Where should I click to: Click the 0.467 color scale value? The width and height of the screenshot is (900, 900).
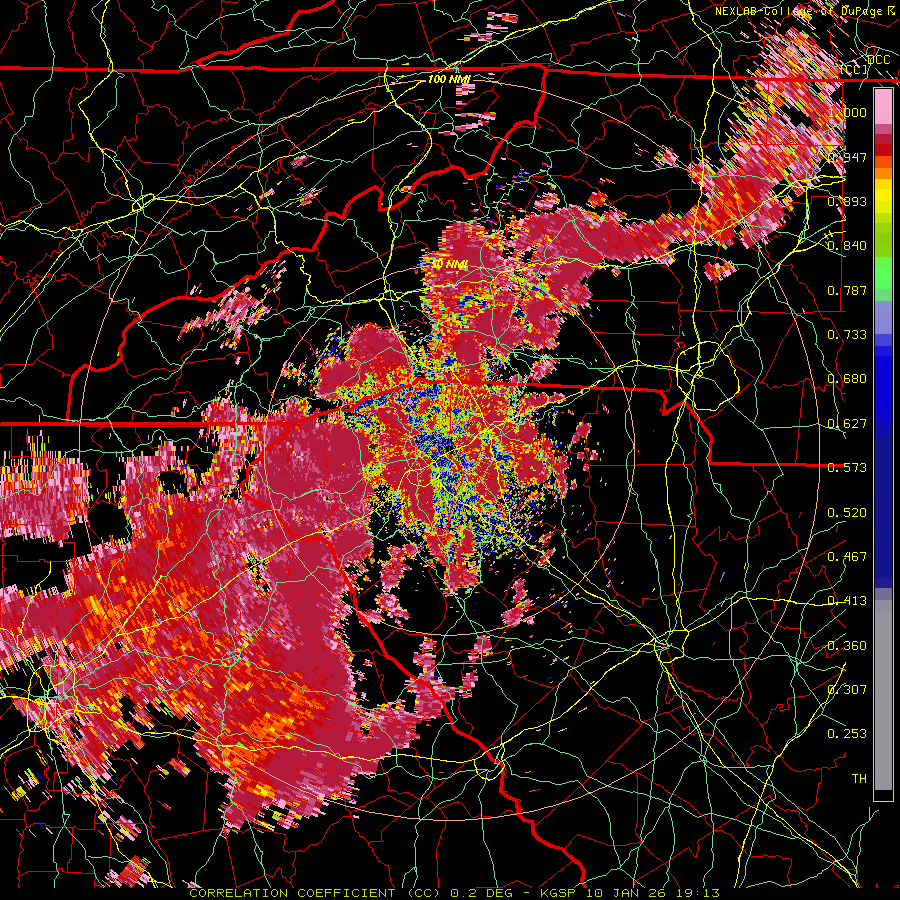tap(847, 557)
